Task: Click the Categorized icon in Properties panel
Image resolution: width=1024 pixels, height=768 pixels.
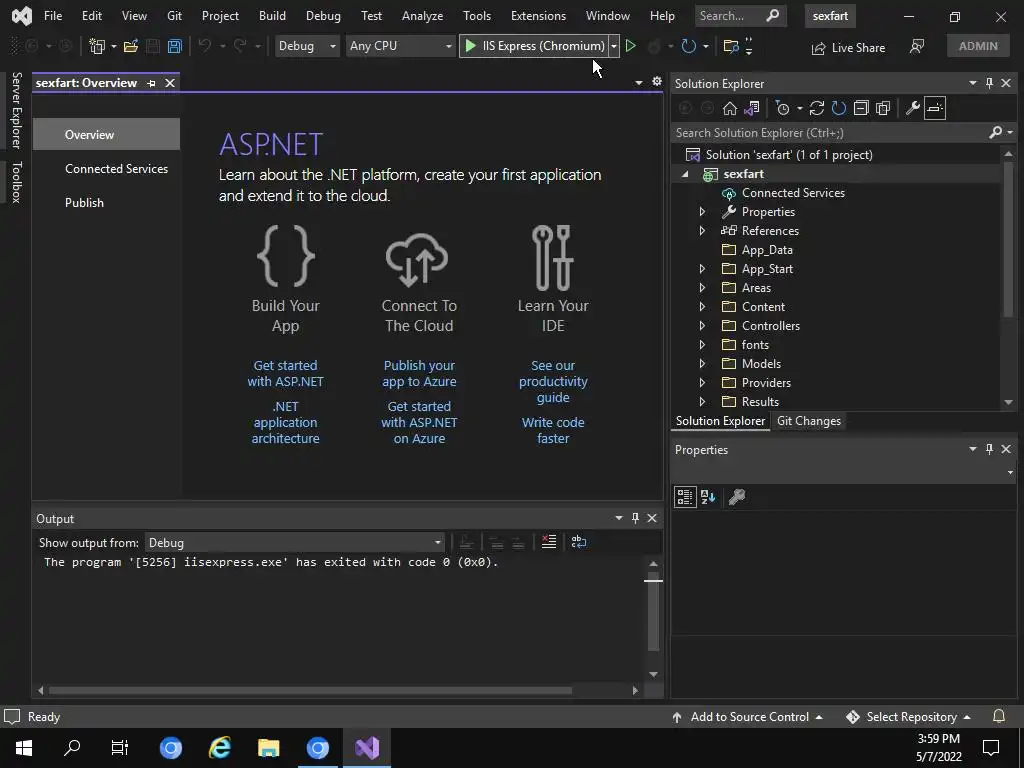Action: [684, 497]
